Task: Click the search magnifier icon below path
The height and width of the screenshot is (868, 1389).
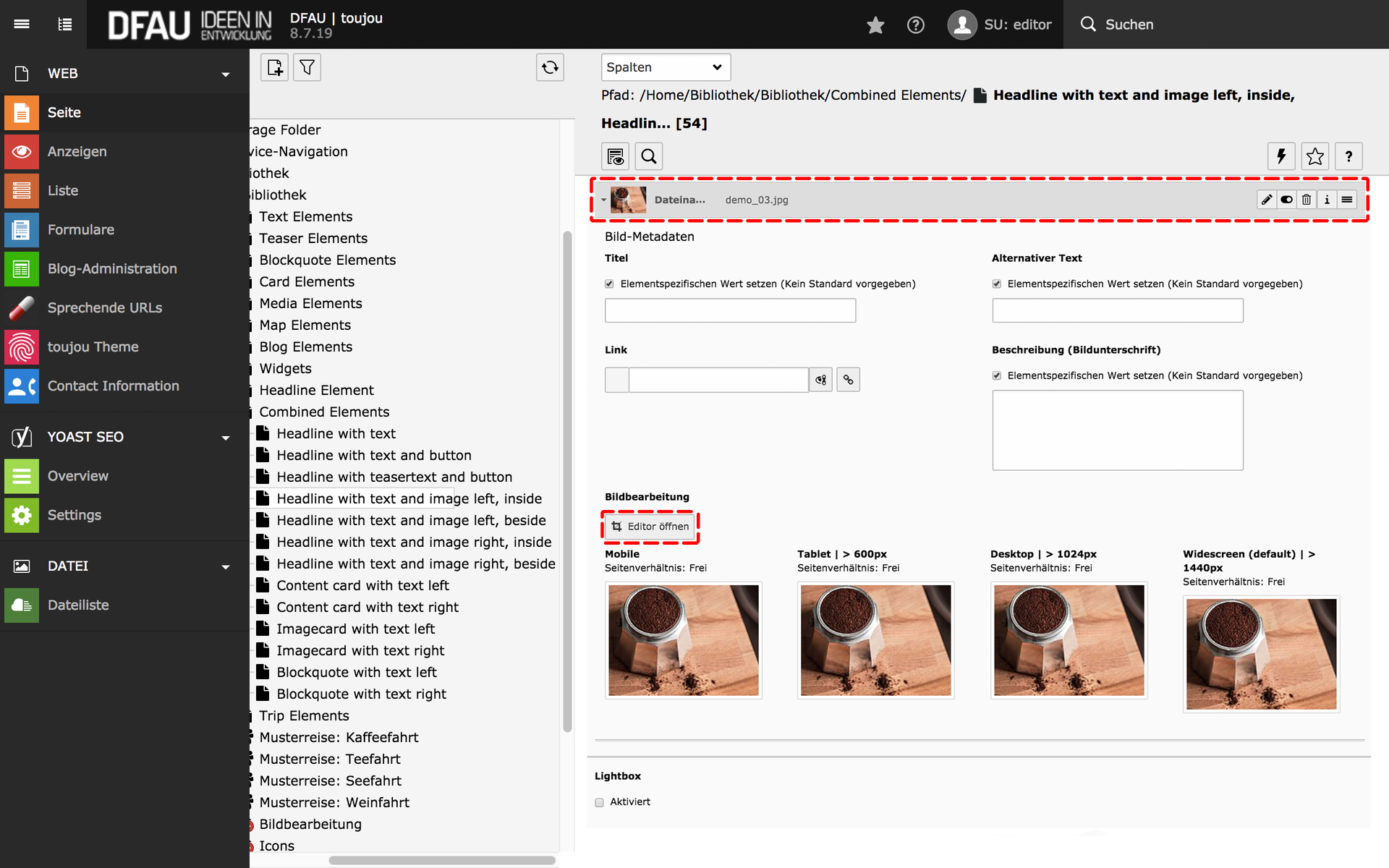Action: pyautogui.click(x=649, y=156)
